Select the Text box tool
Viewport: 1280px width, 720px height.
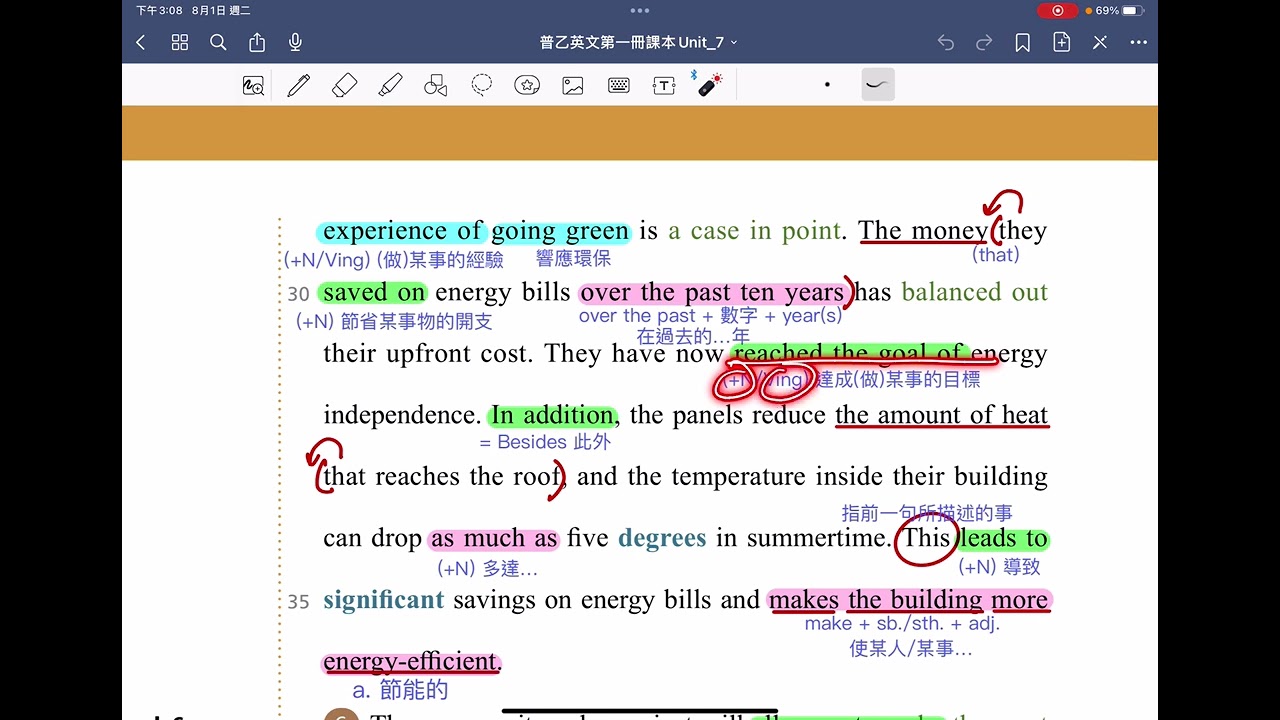pyautogui.click(x=664, y=85)
